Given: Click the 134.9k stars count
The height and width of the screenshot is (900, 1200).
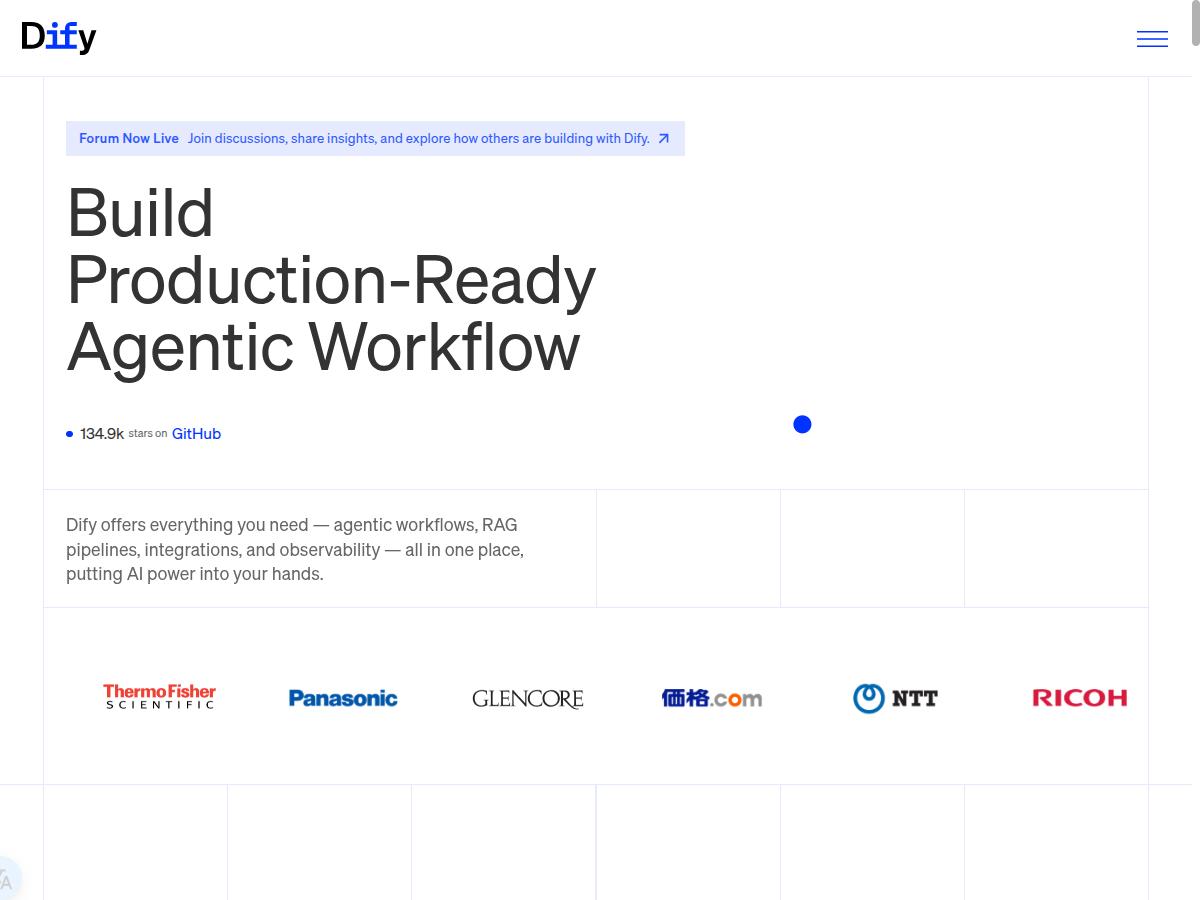Looking at the screenshot, I should [102, 434].
